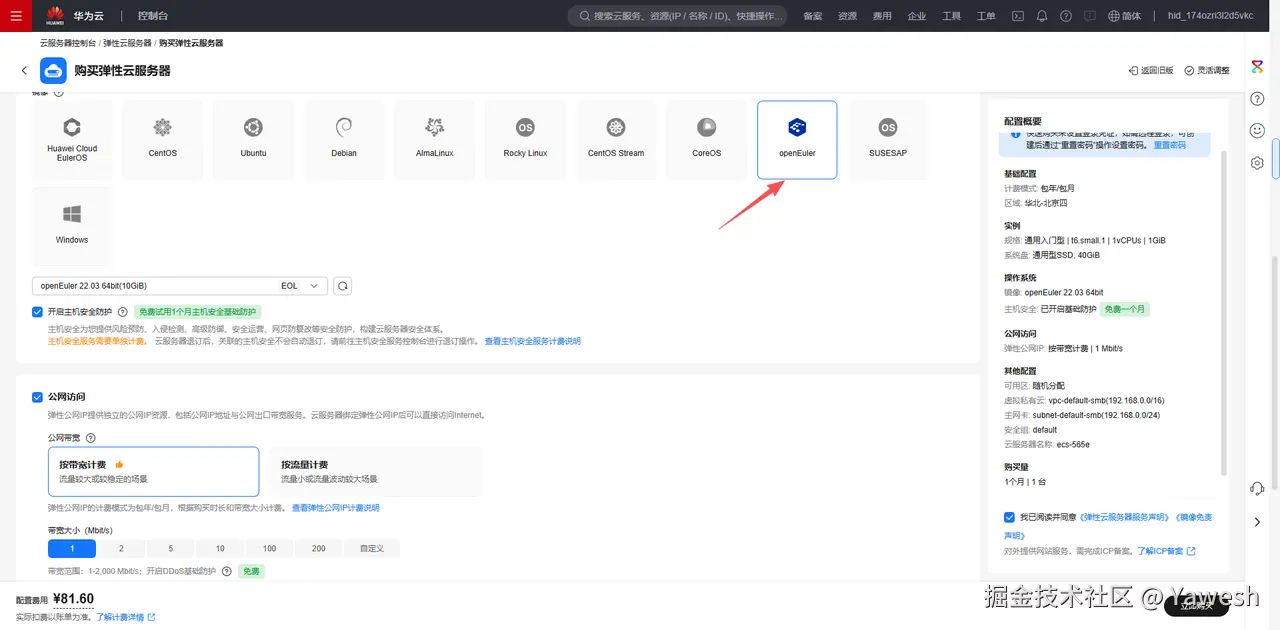Choose the SUSESAP image tile
The width and height of the screenshot is (1280, 630).
pos(888,140)
